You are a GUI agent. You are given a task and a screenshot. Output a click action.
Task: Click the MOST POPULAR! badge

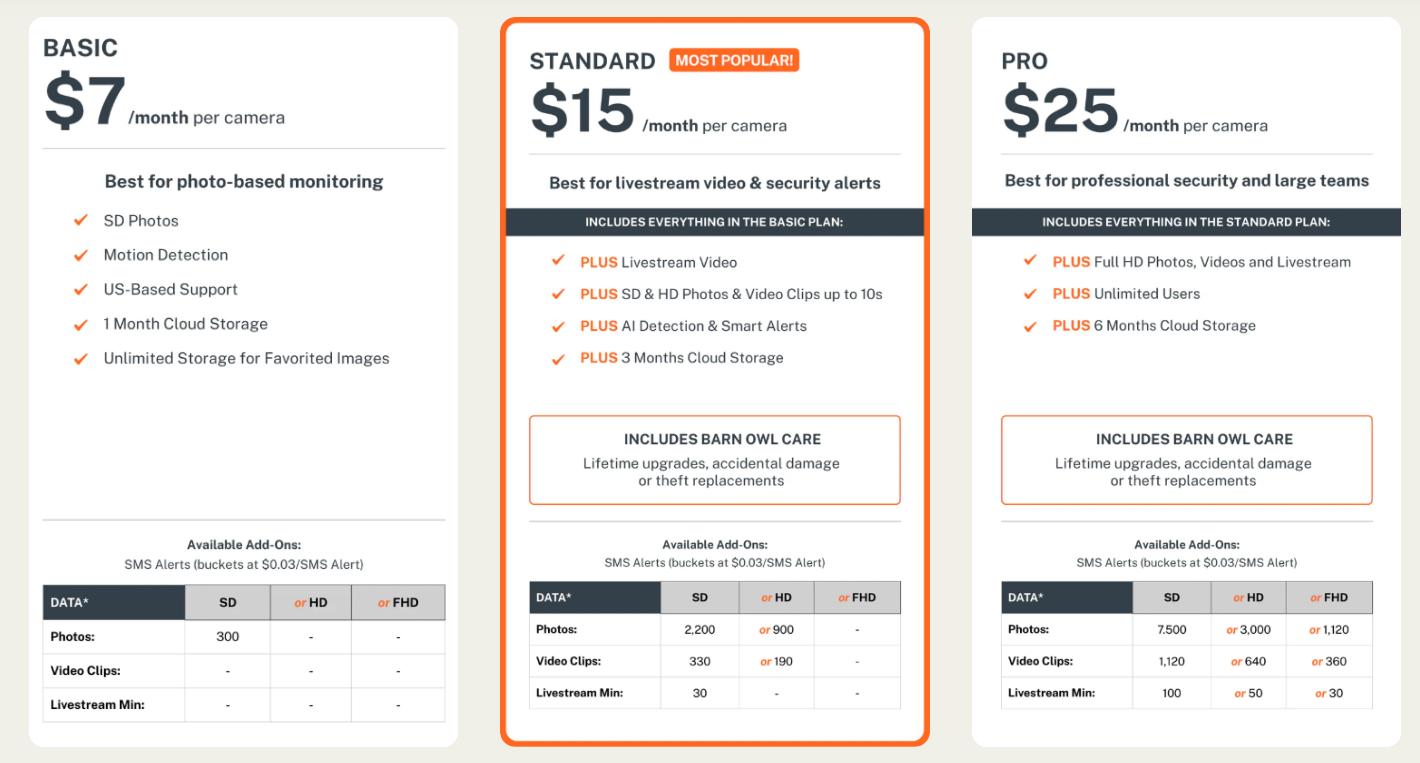coord(734,60)
